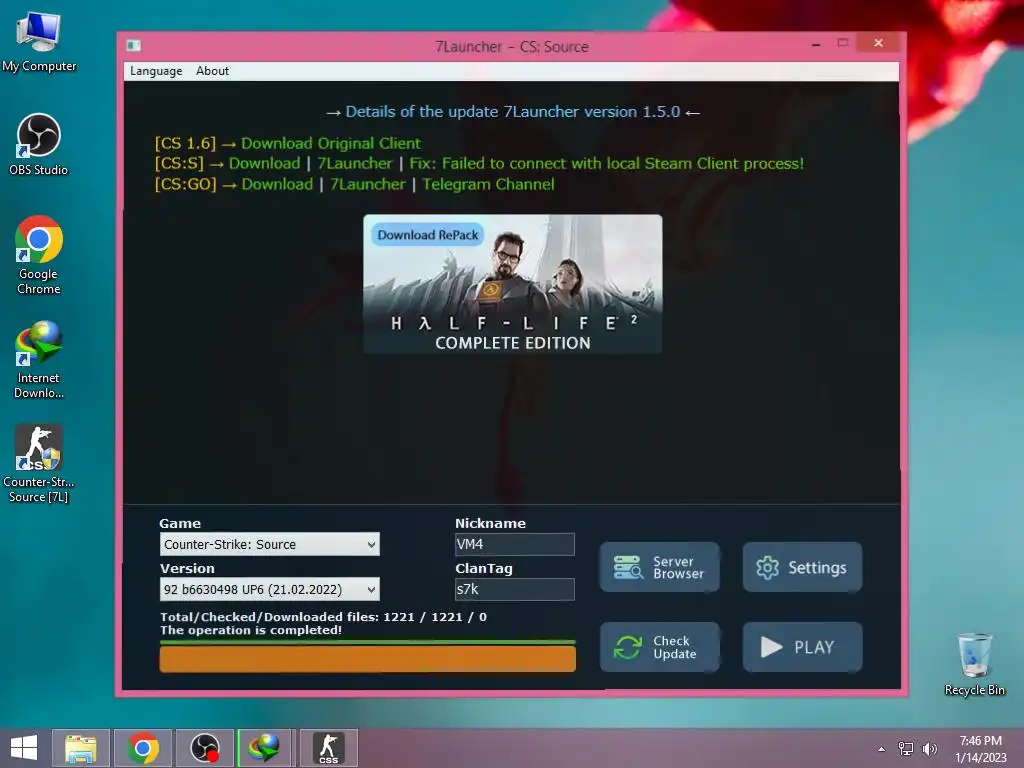Select the Internet Download Manager desktop shortcut
The height and width of the screenshot is (768, 1024).
[x=39, y=359]
